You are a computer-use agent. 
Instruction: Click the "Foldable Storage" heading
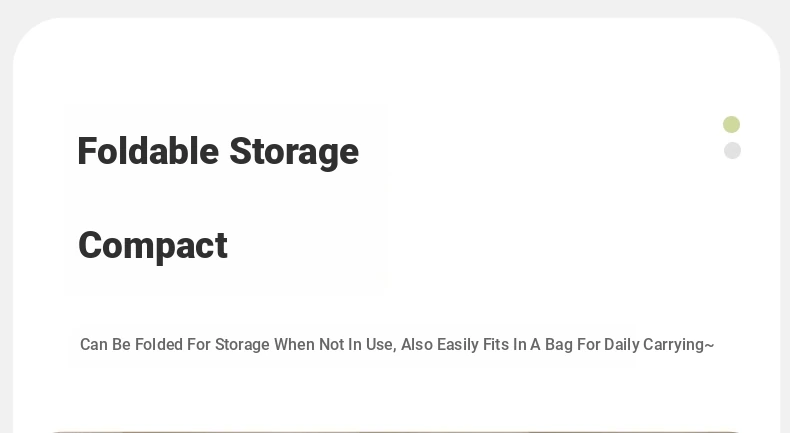[218, 152]
